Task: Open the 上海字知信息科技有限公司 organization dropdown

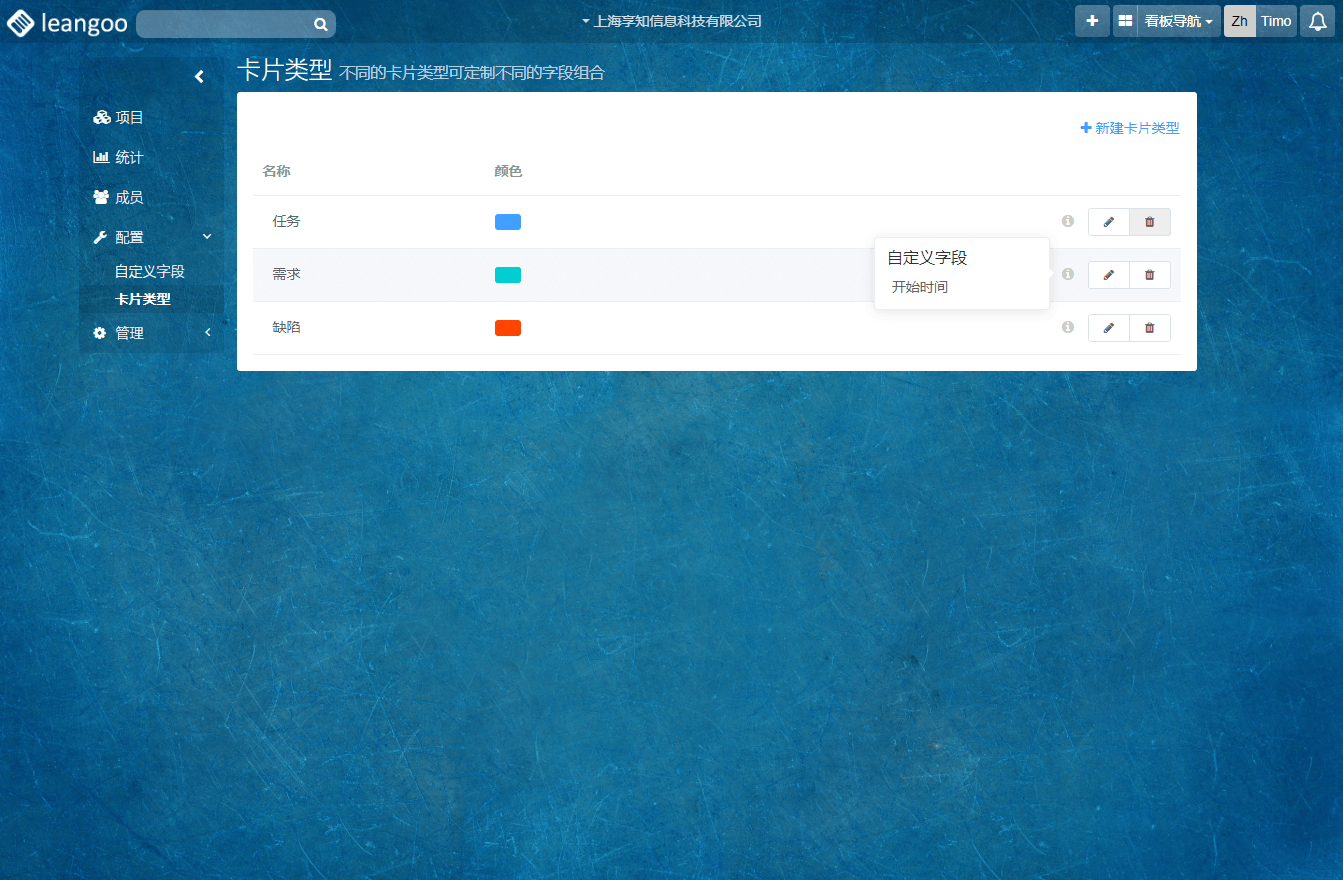Action: coord(671,21)
